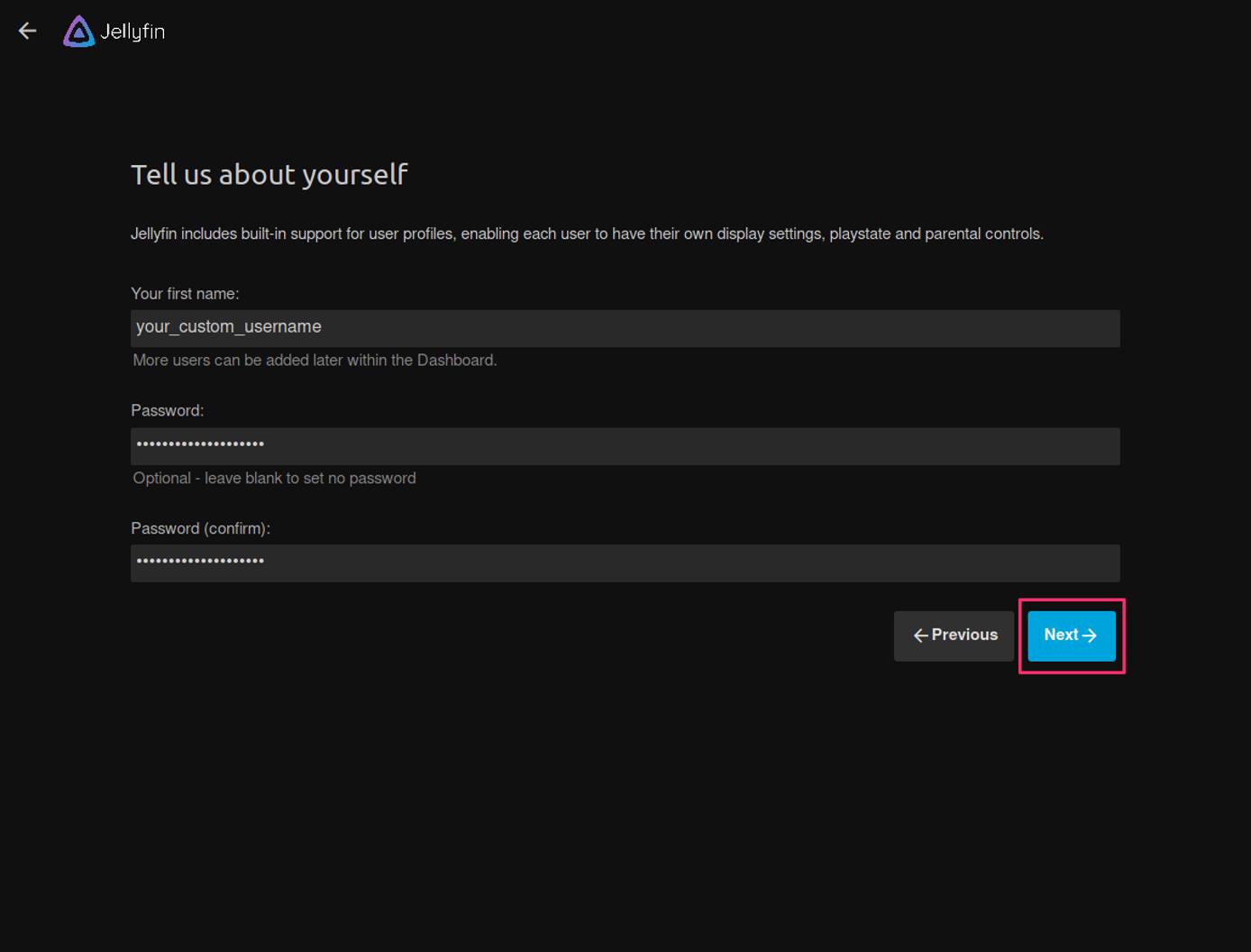Click the Password confirm field
The width and height of the screenshot is (1251, 952).
(625, 563)
